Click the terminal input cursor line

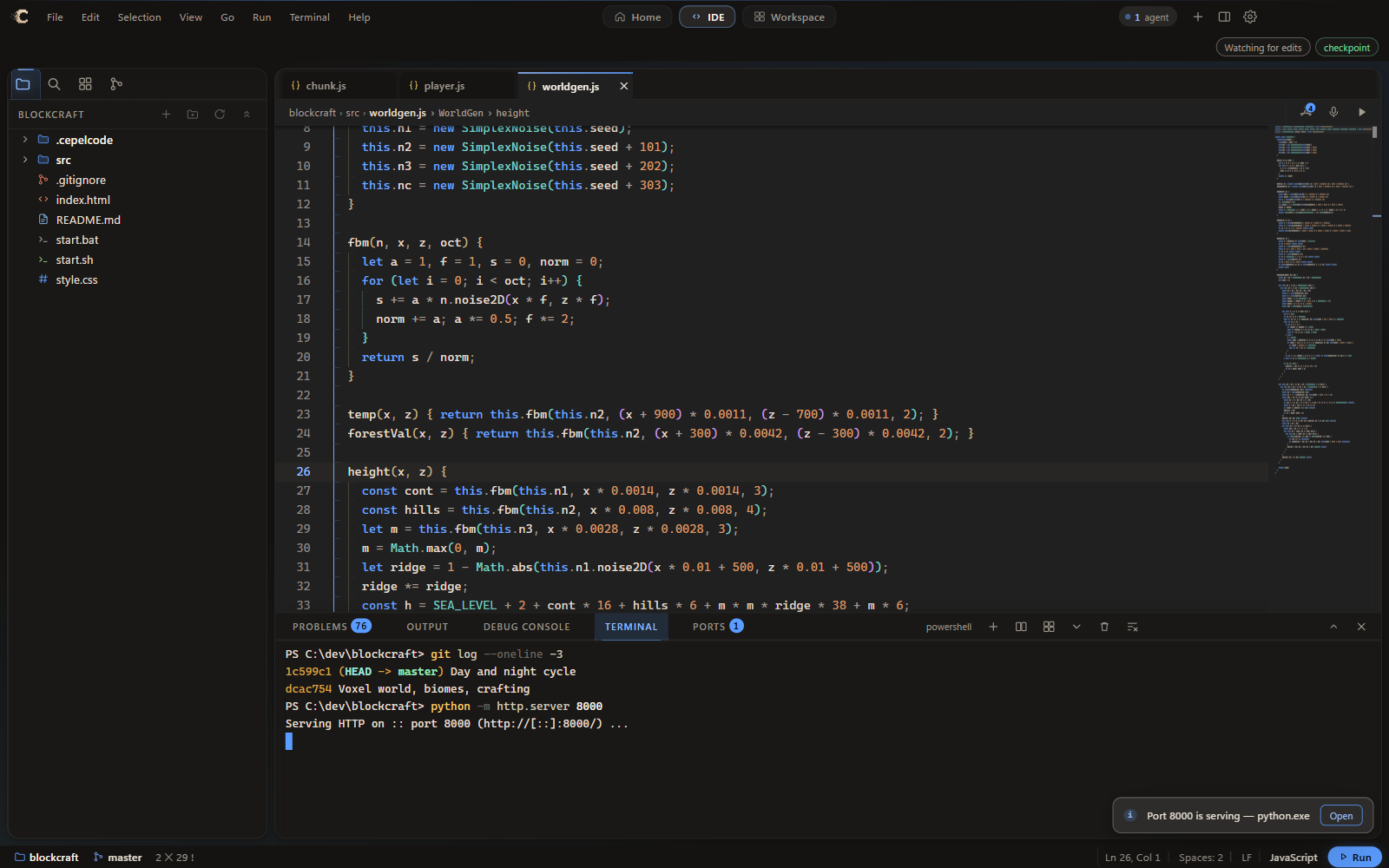click(289, 741)
